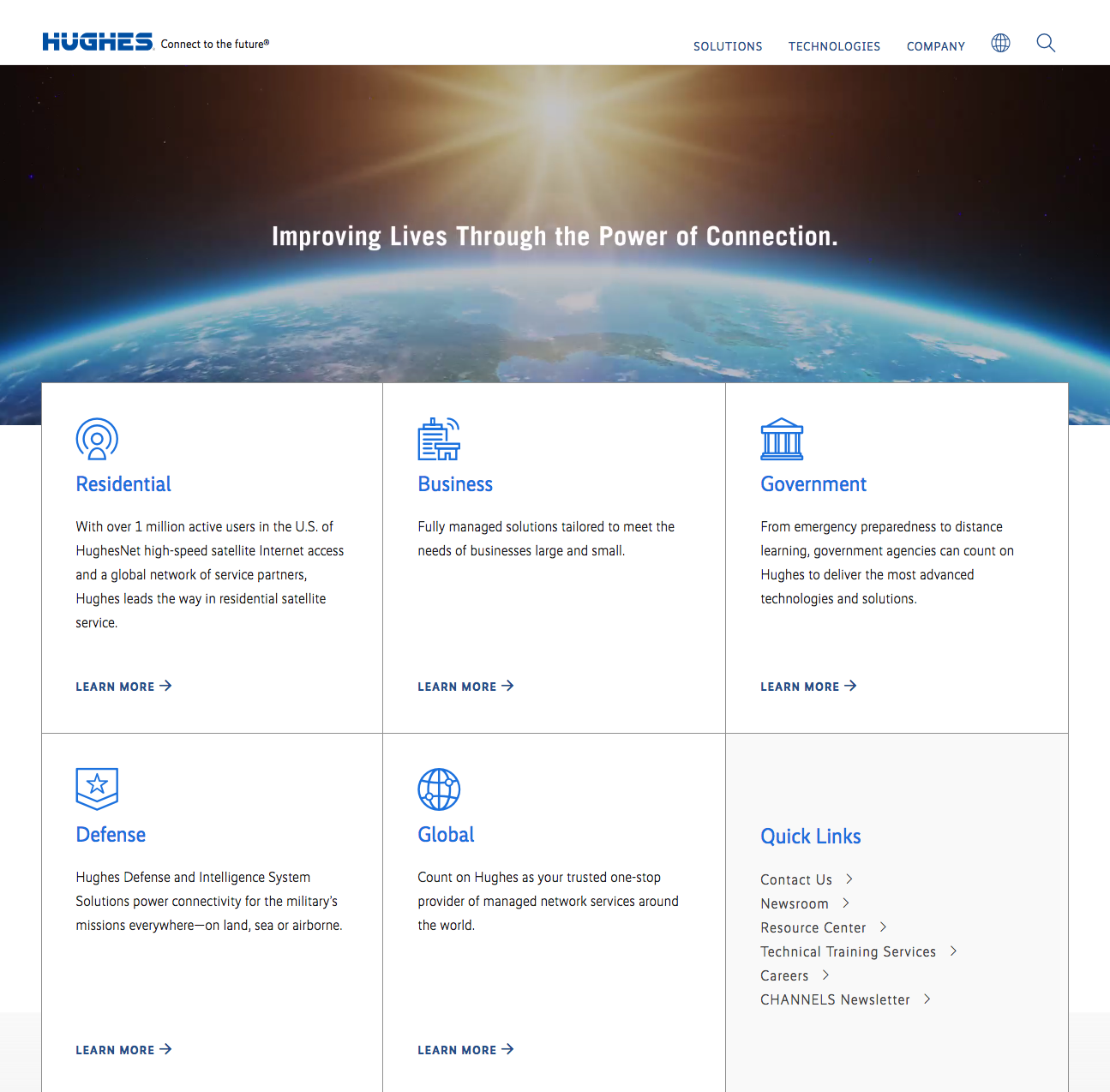
Task: Click the Residential satellite user icon
Action: point(97,439)
